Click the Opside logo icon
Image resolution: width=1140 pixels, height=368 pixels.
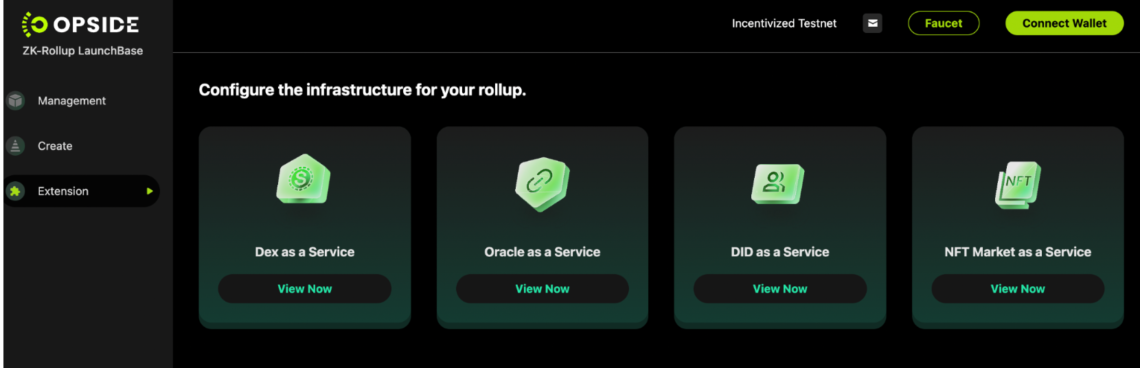[x=34, y=25]
